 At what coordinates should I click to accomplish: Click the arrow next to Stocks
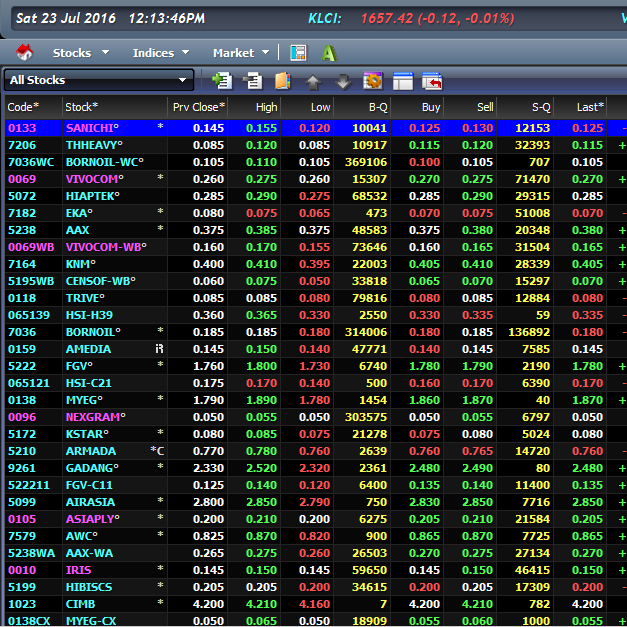[x=106, y=52]
